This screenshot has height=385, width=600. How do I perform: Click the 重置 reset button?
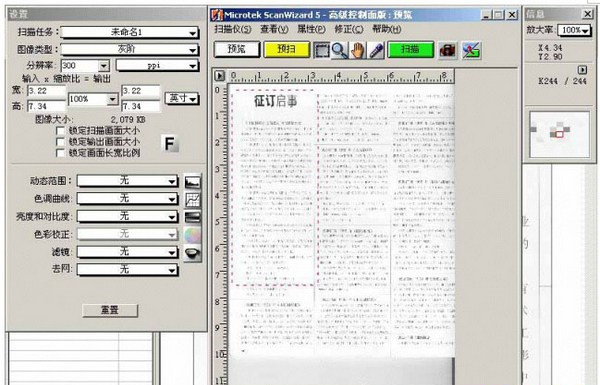pos(110,310)
